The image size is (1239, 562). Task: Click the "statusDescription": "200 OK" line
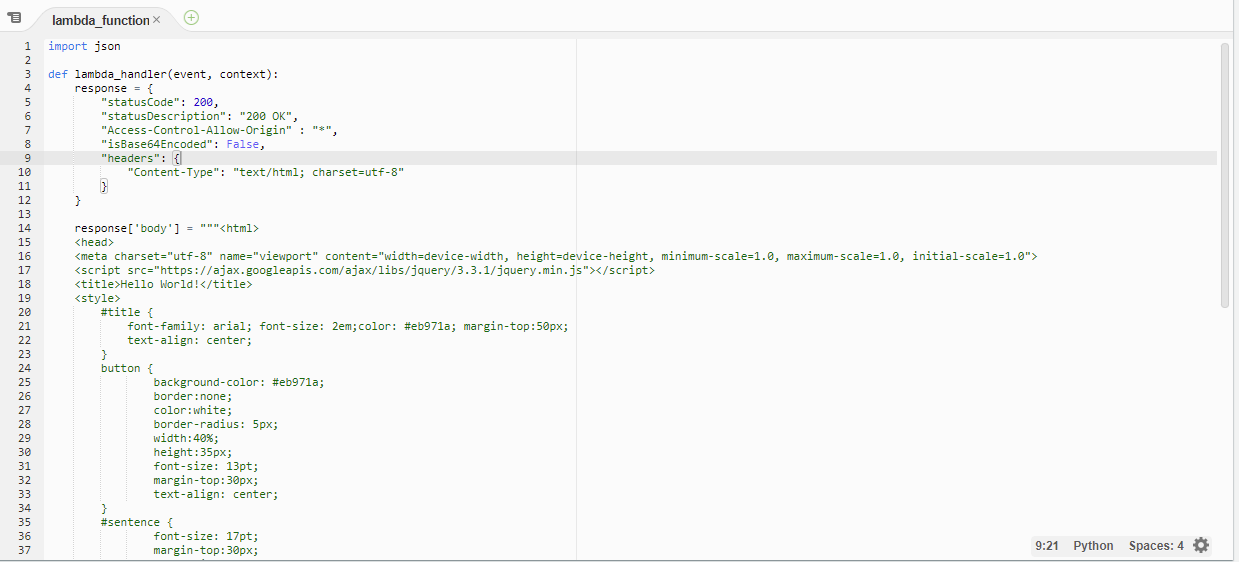coord(199,116)
